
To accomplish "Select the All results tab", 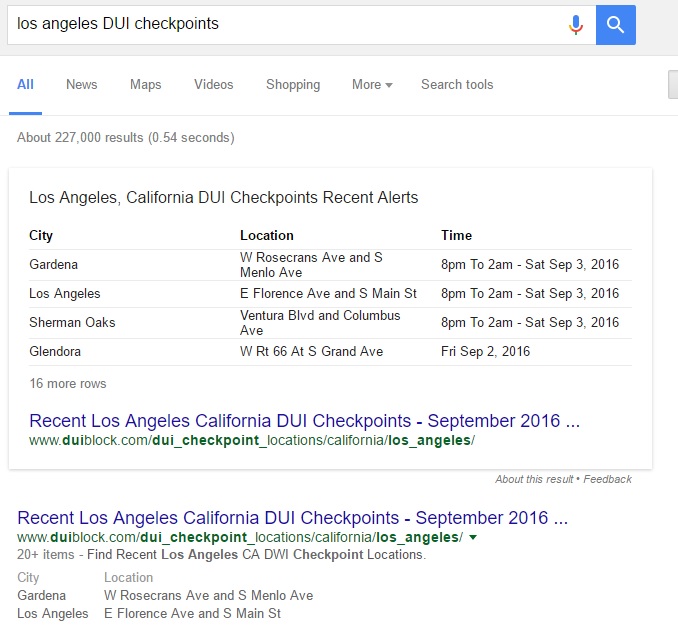I will pos(25,85).
